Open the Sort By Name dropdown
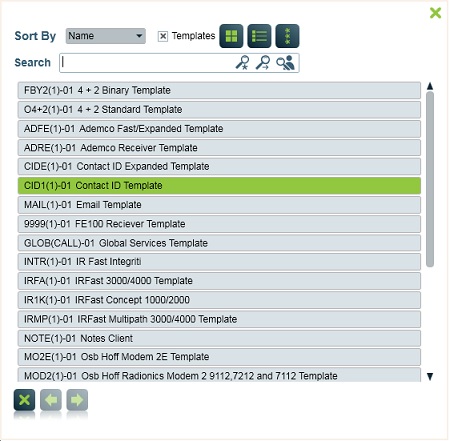 tap(106, 36)
